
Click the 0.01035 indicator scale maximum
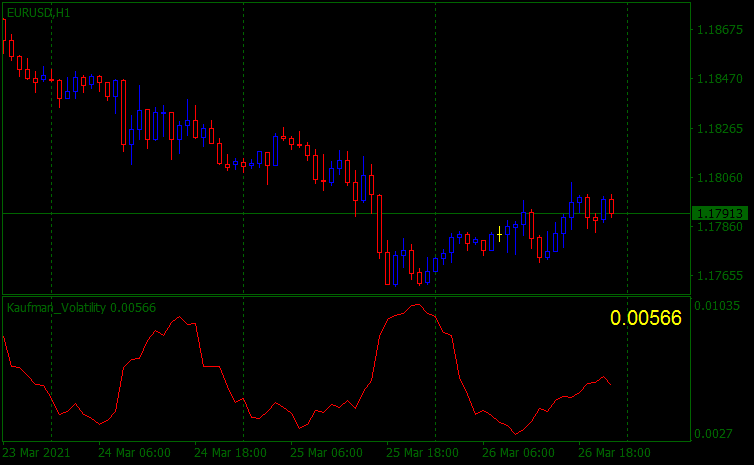click(717, 306)
